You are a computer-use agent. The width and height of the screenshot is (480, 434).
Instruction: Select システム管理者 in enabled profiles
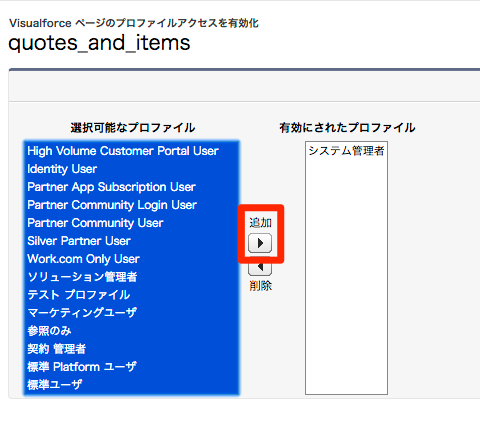[346, 151]
